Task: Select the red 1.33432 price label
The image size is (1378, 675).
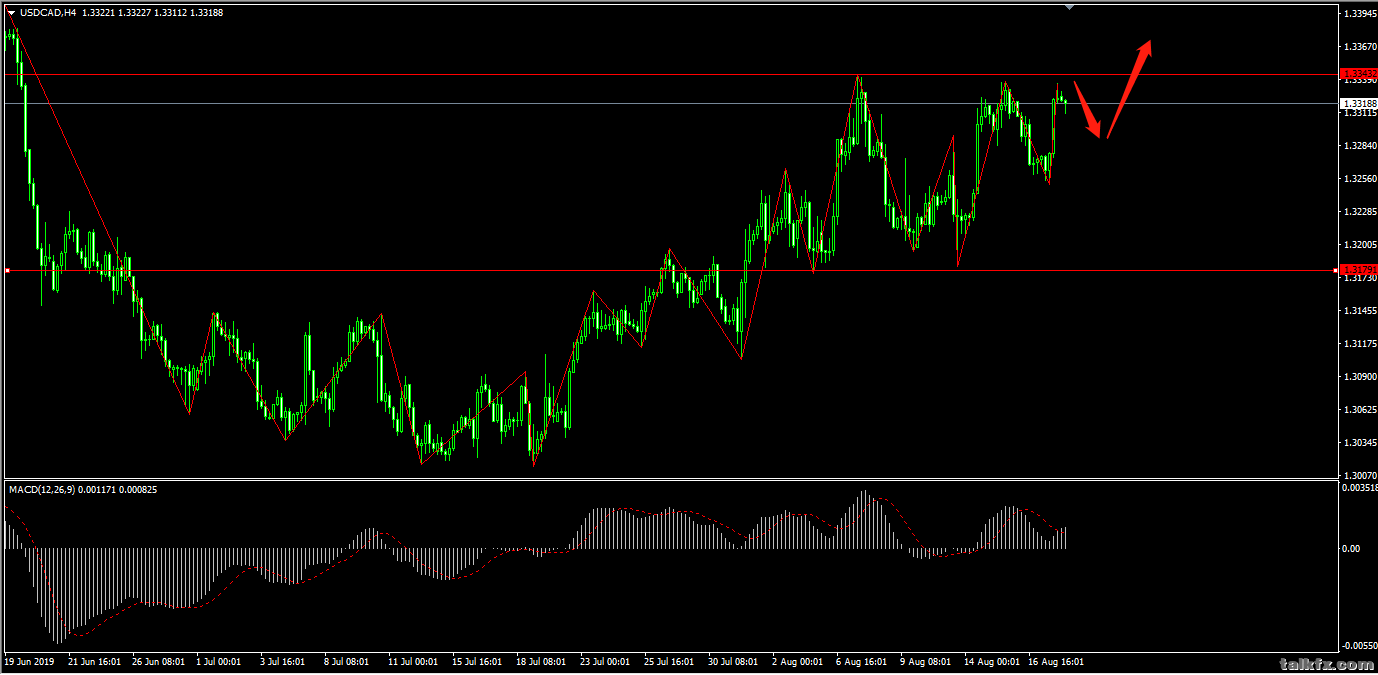Action: tap(1357, 74)
